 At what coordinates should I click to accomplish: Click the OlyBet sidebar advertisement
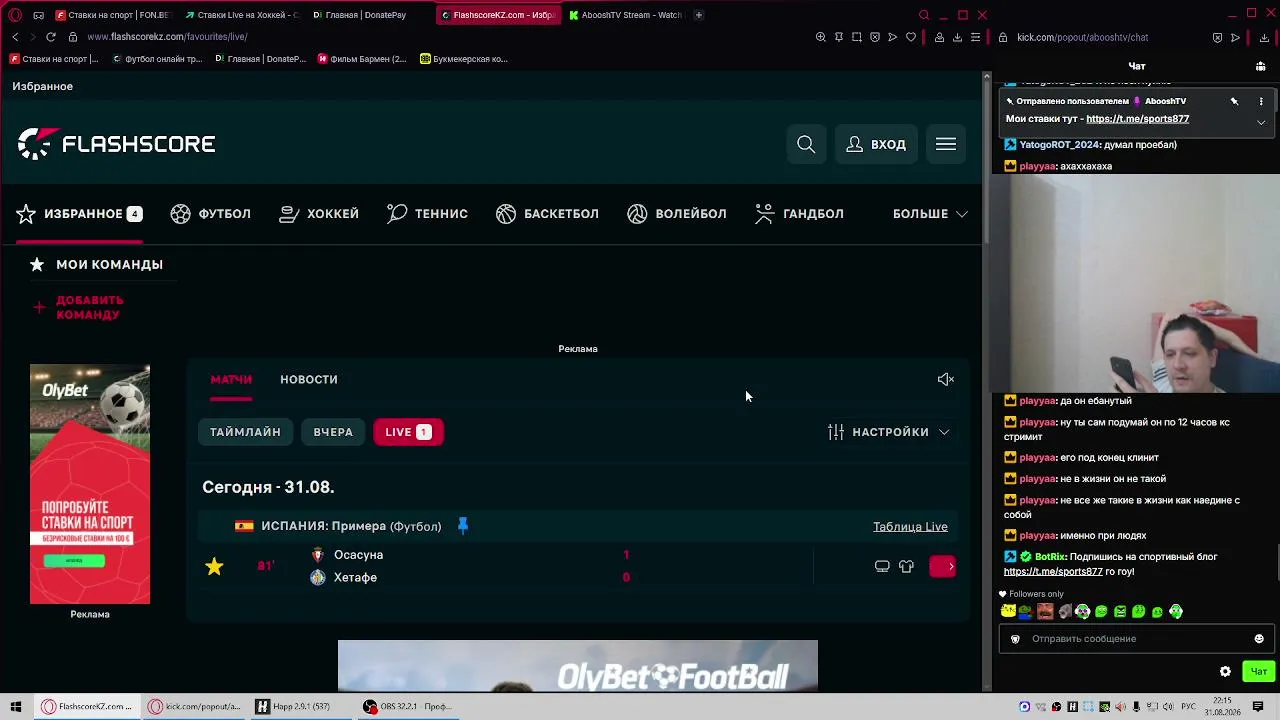tap(90, 484)
